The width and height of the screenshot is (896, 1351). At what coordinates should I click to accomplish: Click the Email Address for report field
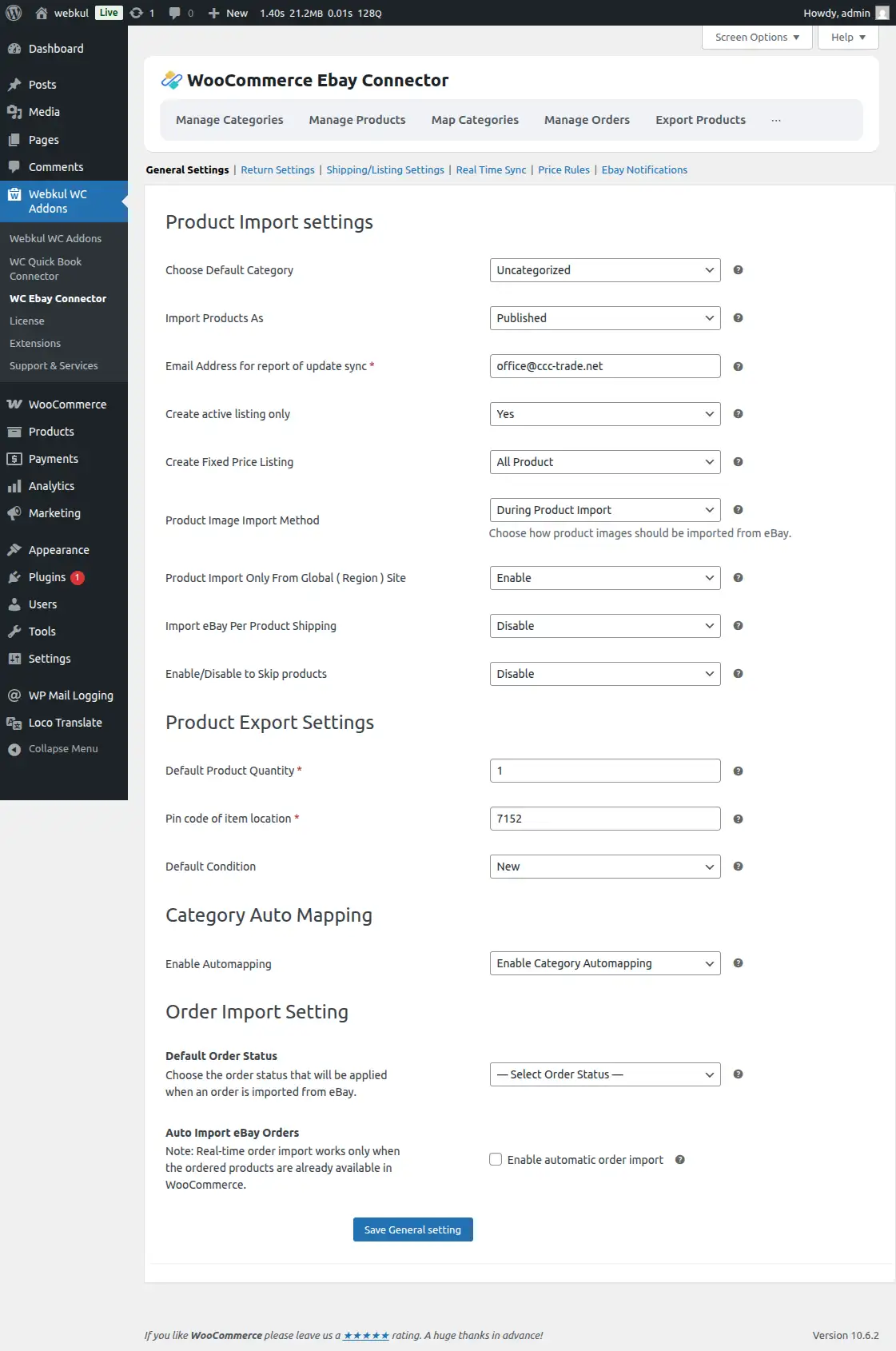pyautogui.click(x=605, y=366)
